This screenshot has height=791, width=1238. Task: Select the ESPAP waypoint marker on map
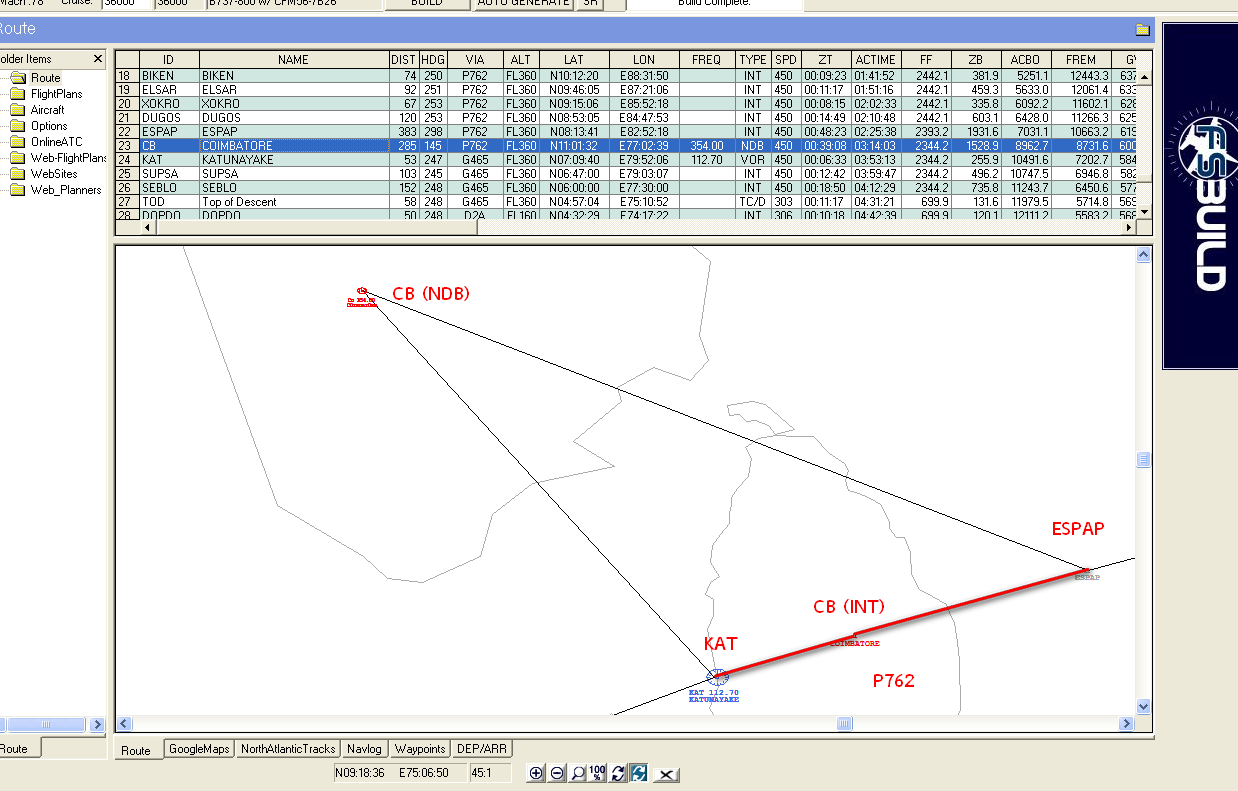point(1087,573)
